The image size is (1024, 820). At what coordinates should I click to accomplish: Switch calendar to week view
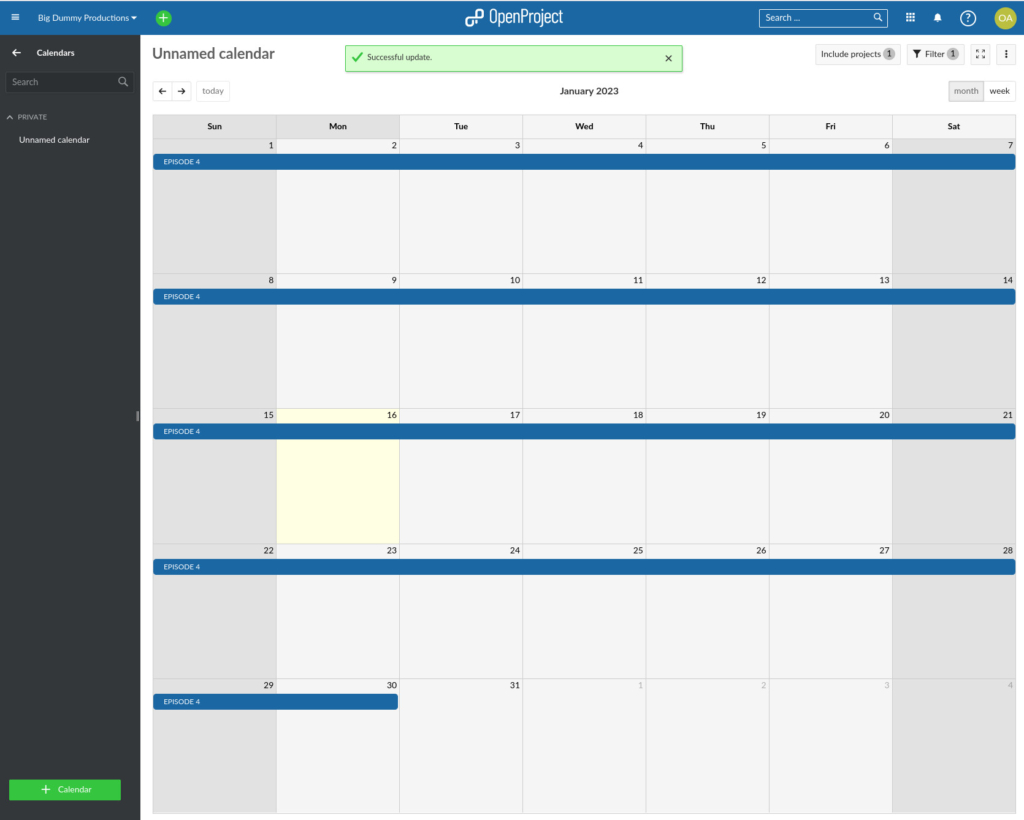[999, 90]
